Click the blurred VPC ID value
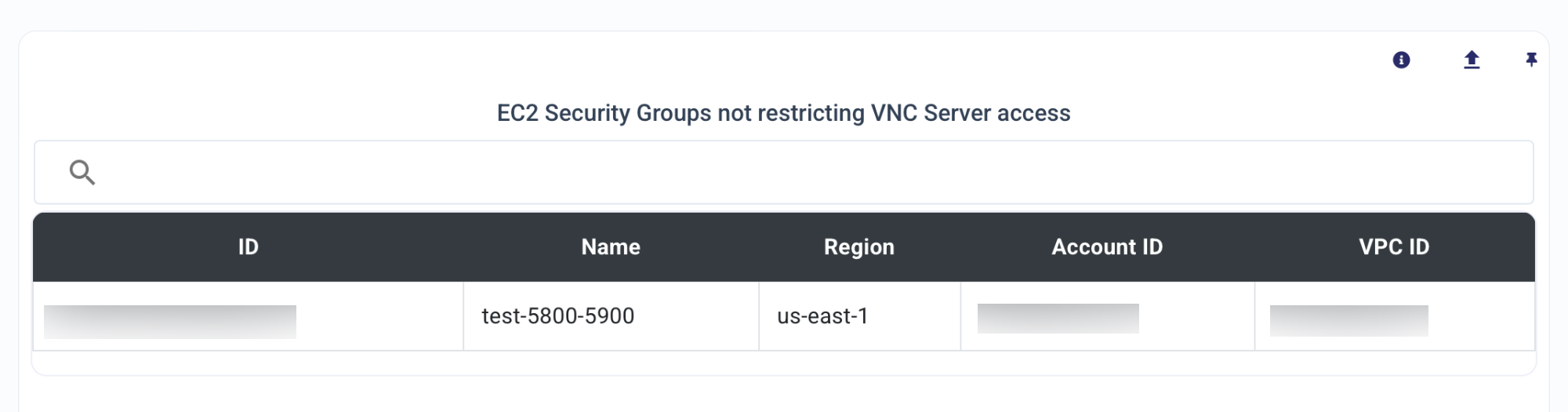This screenshot has width=1568, height=412. click(x=1349, y=321)
